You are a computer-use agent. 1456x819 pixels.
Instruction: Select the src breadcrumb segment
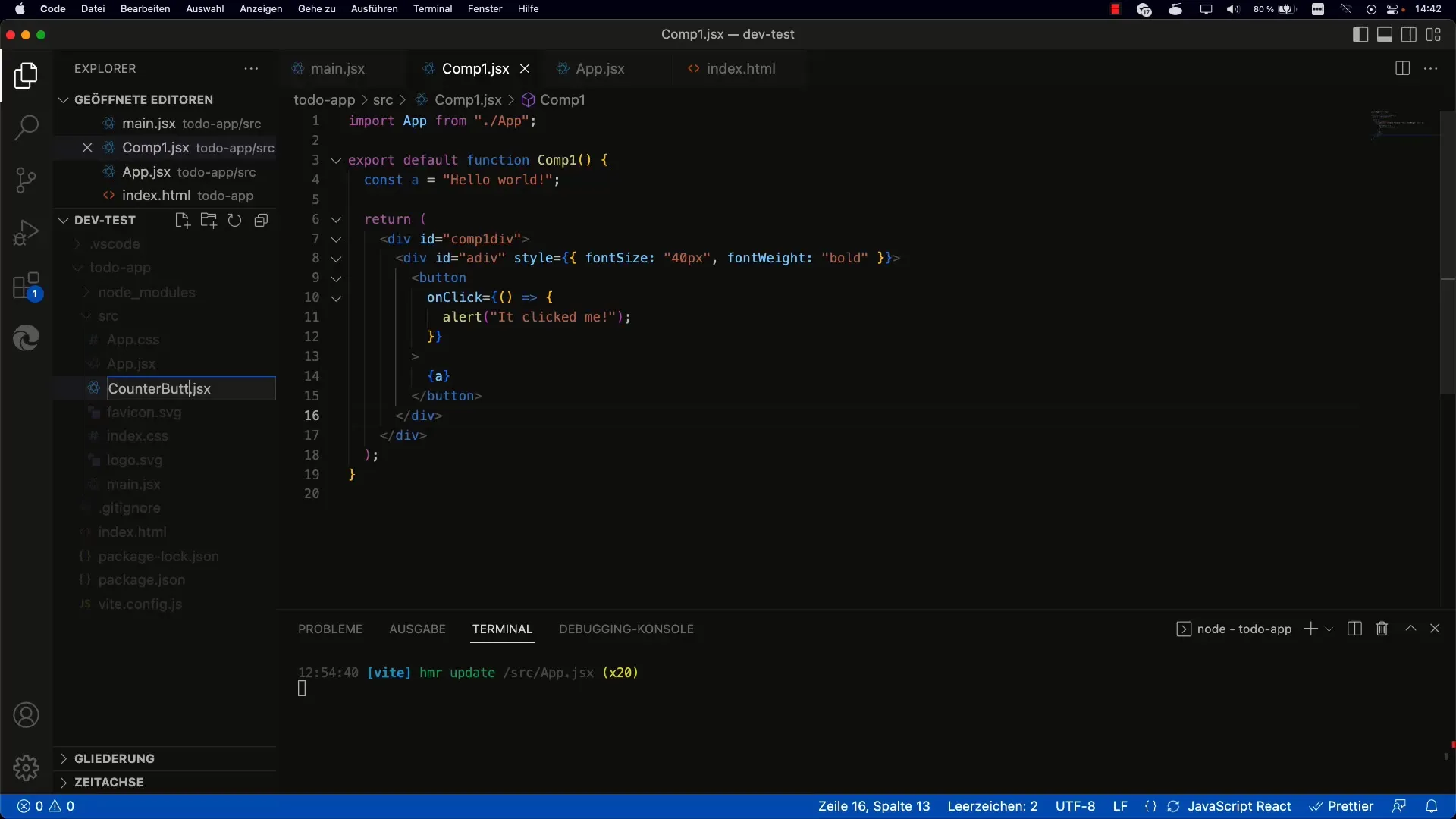point(383,100)
